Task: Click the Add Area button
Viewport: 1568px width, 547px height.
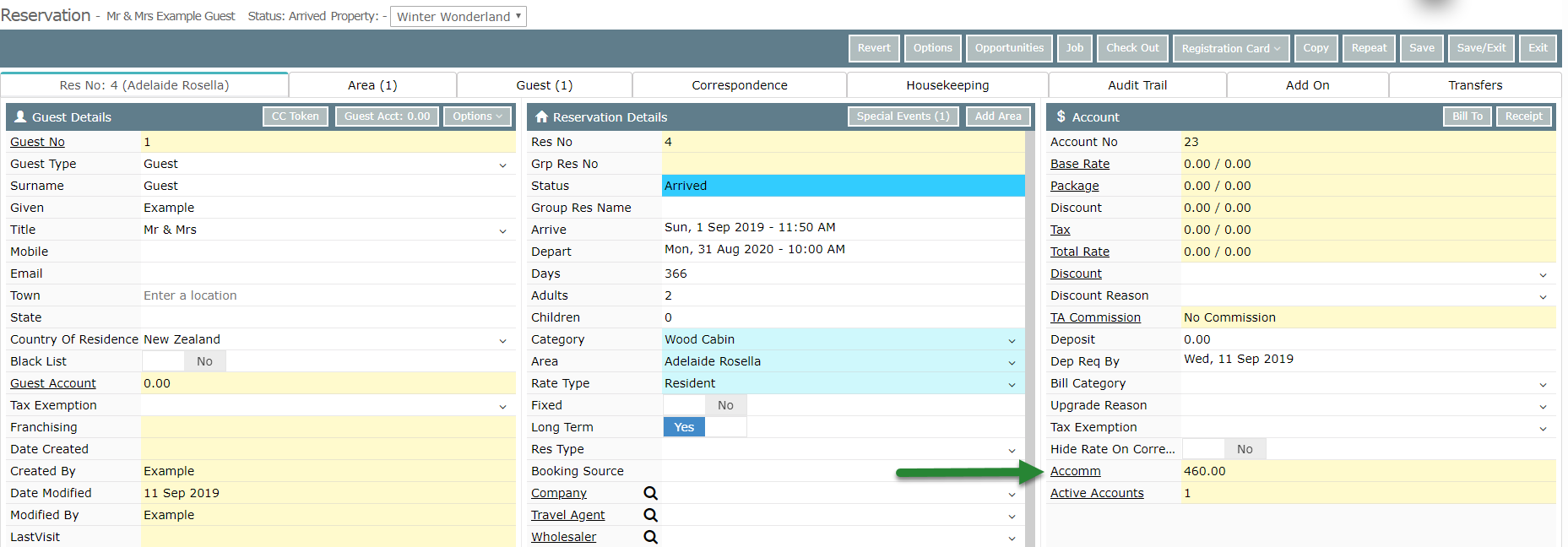Action: (x=998, y=116)
